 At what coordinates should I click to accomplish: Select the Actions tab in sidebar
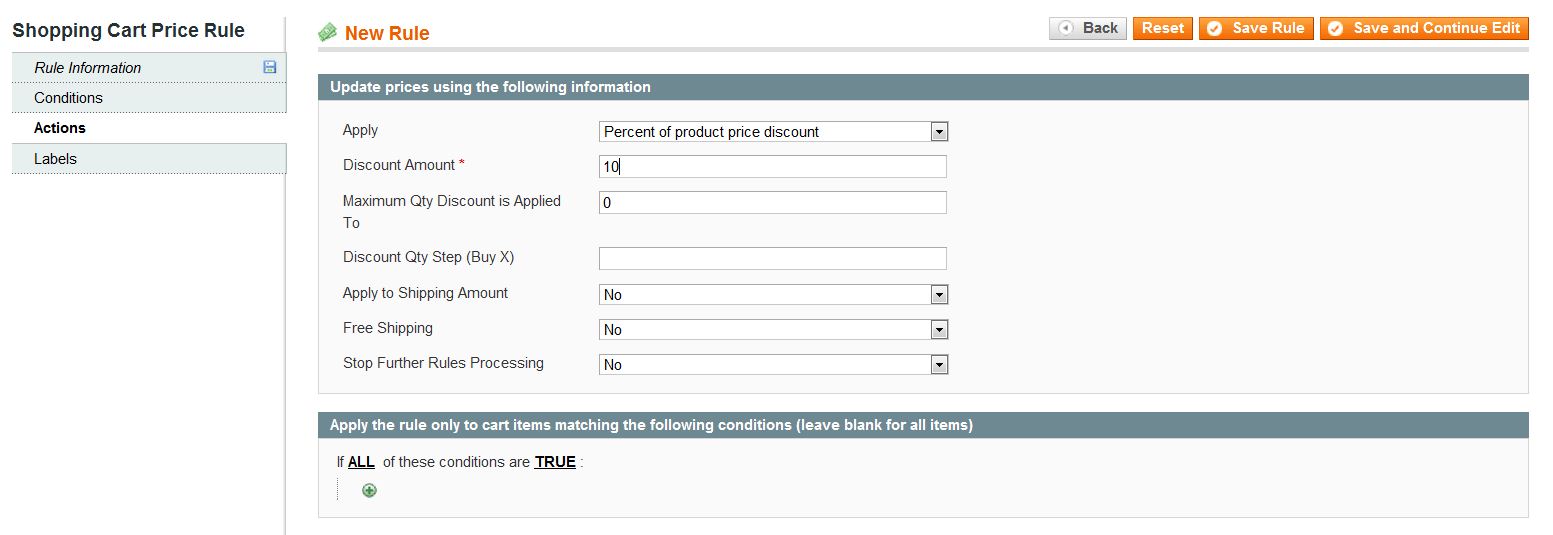coord(60,128)
